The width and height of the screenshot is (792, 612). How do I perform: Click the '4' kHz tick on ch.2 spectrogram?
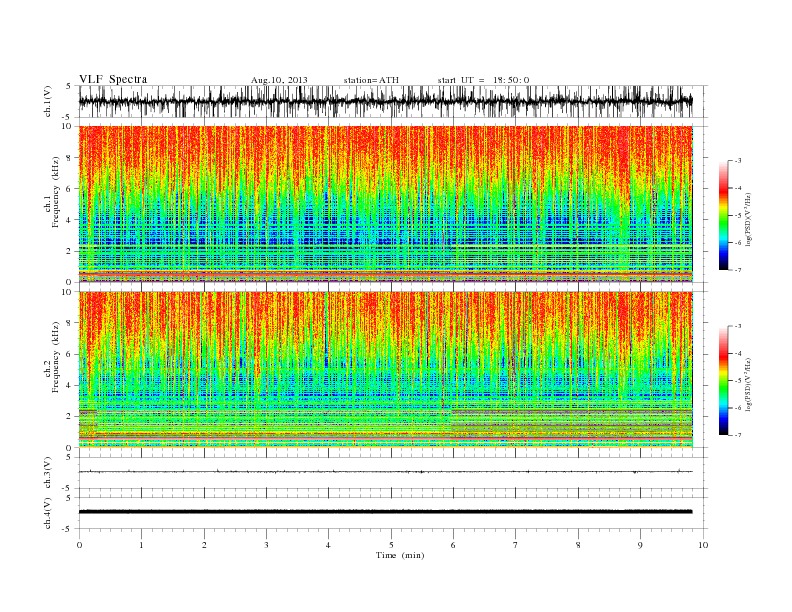(70, 386)
